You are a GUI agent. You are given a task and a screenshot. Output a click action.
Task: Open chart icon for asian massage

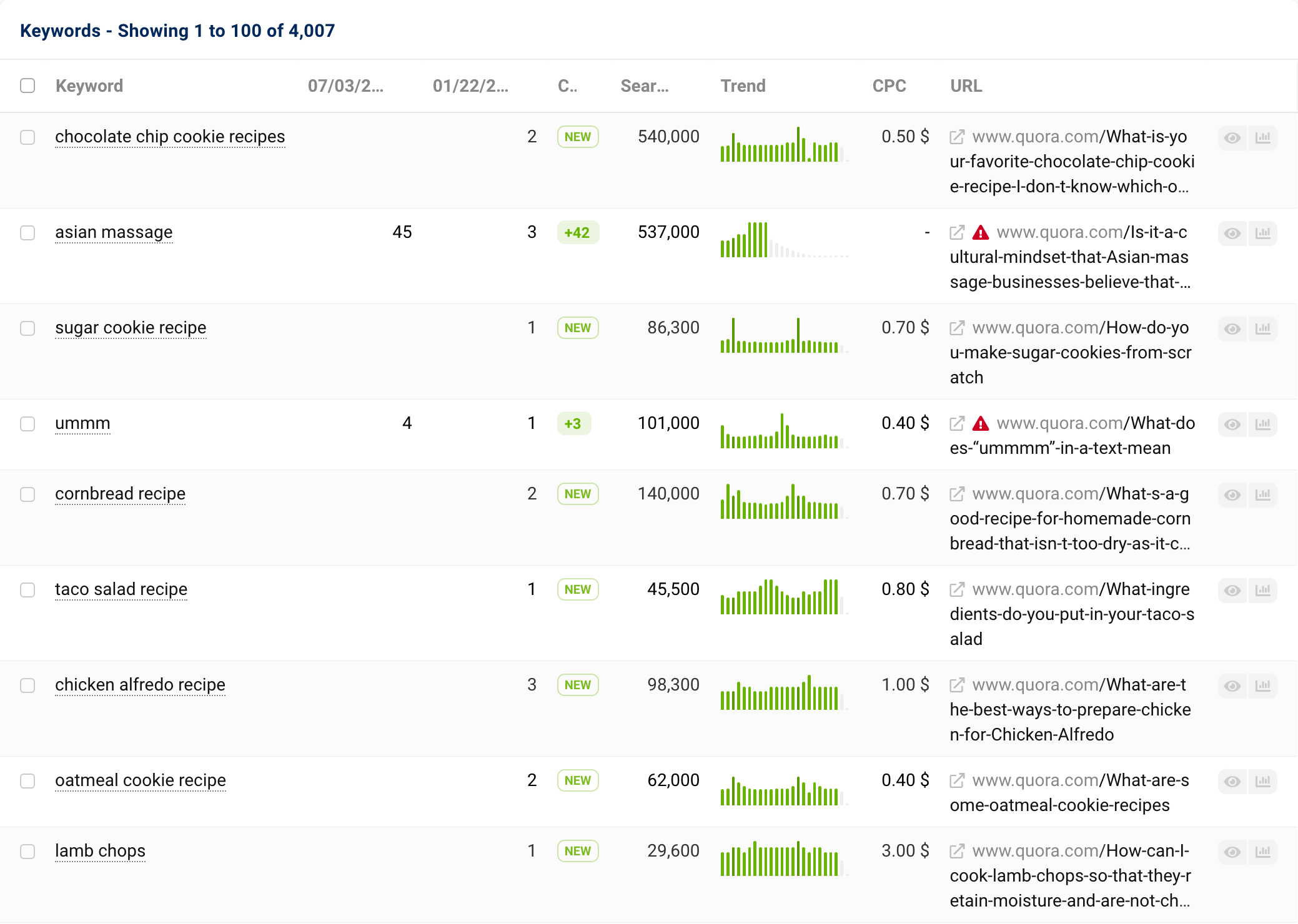point(1263,233)
